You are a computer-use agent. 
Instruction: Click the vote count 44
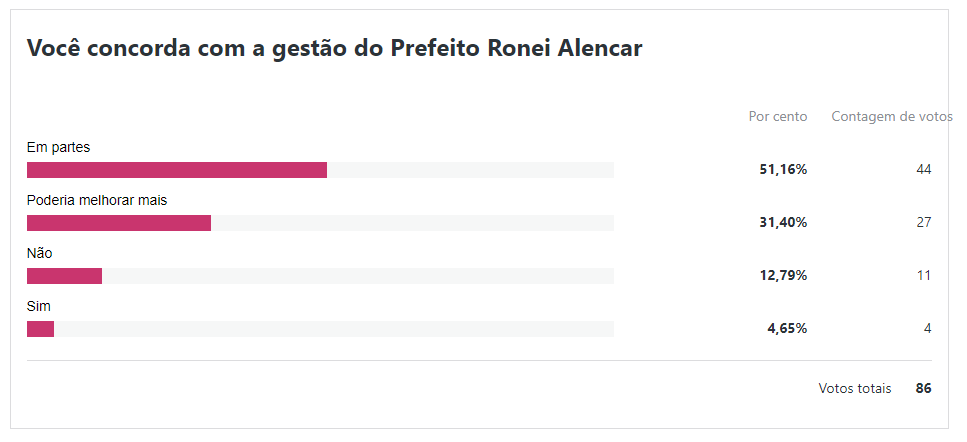pos(923,170)
